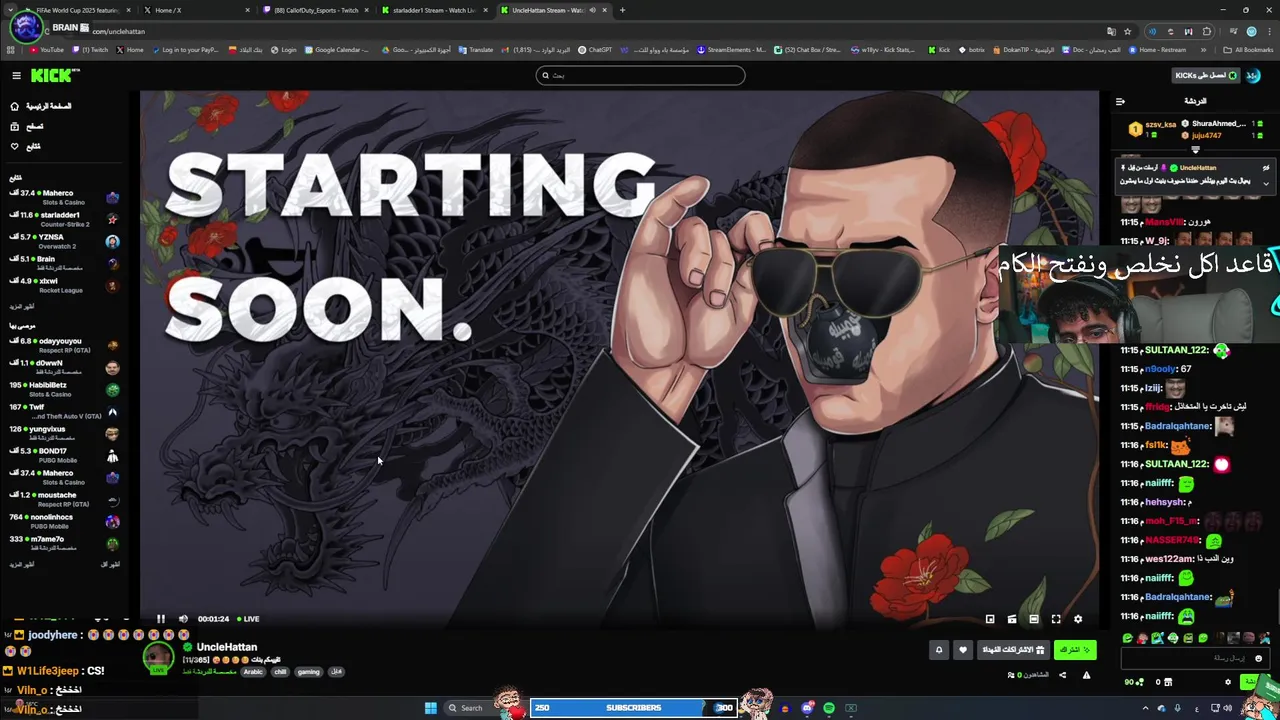Open Brain channel in the sidebar

click(x=64, y=263)
